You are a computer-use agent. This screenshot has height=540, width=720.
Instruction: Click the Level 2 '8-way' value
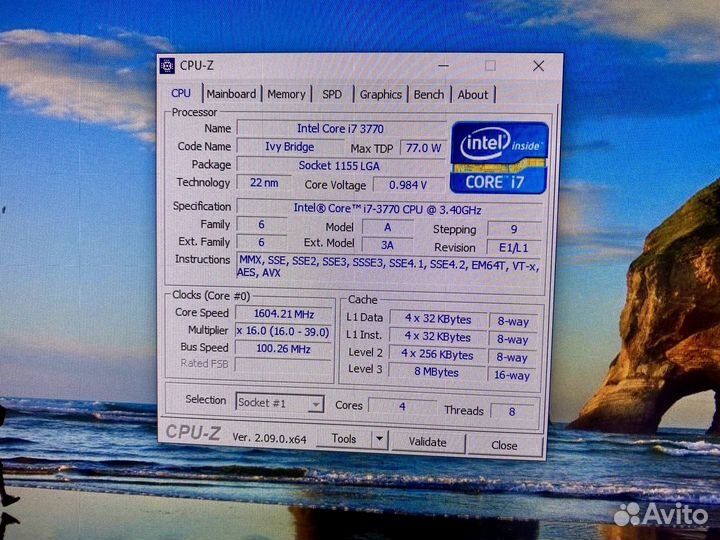(x=512, y=357)
